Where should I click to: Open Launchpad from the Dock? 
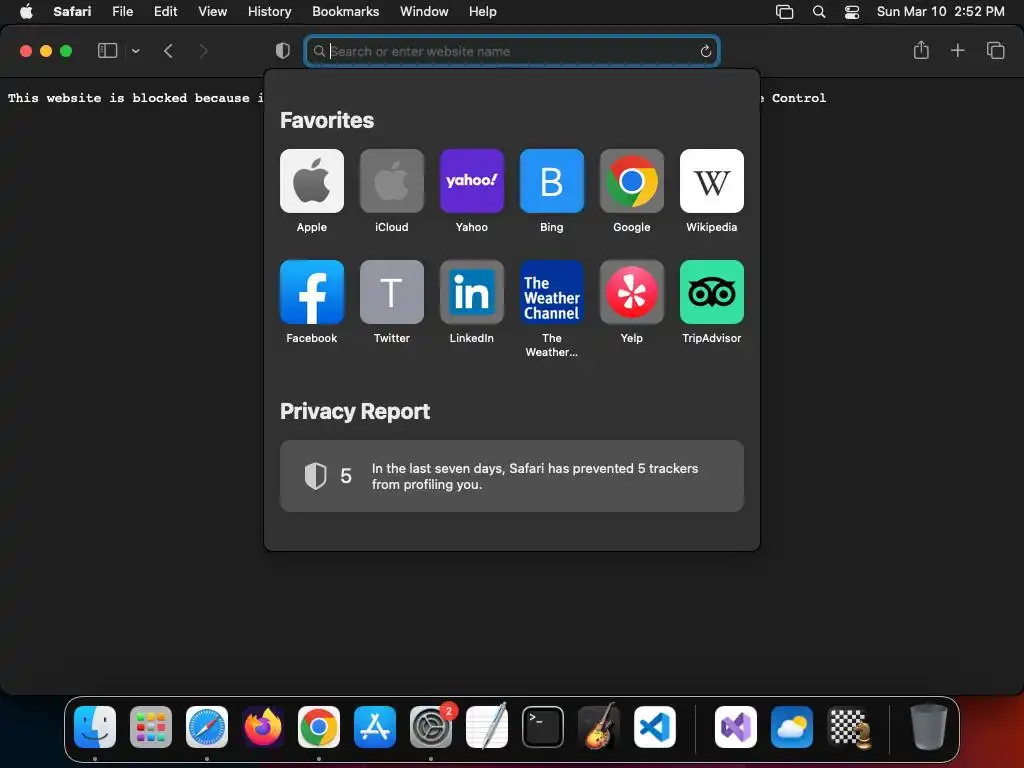click(x=151, y=727)
